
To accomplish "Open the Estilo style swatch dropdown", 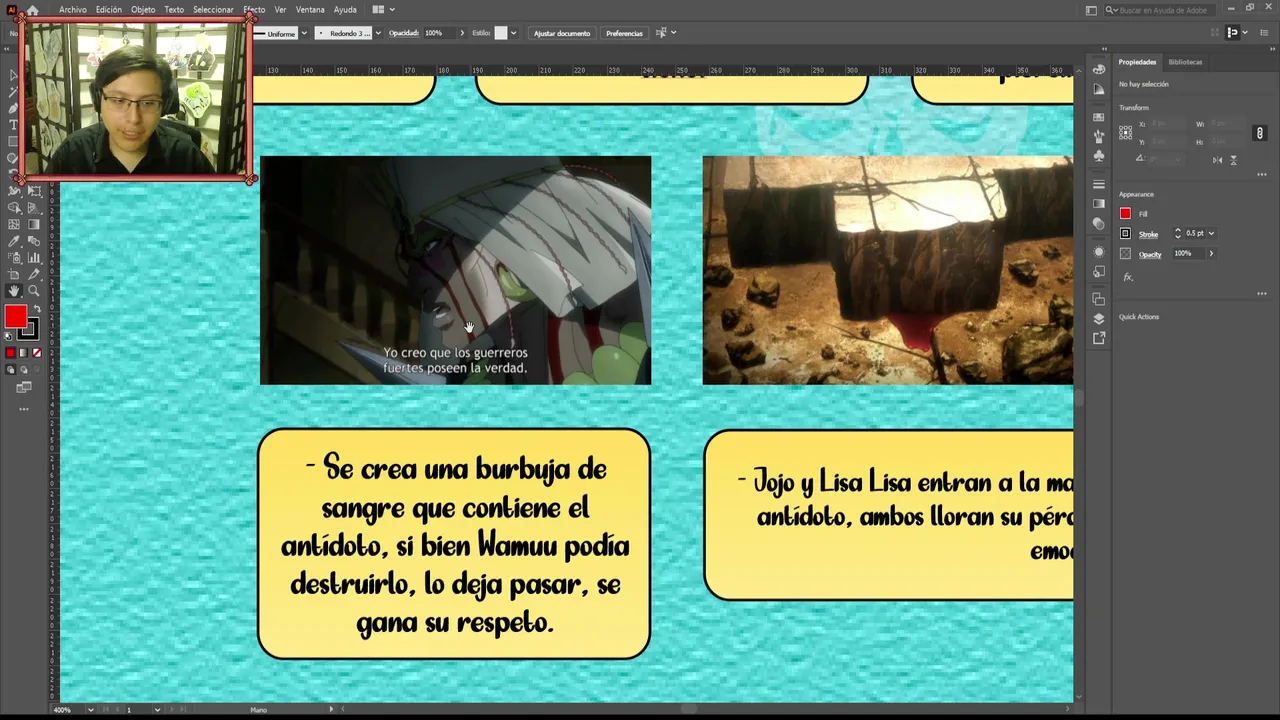I will (513, 33).
